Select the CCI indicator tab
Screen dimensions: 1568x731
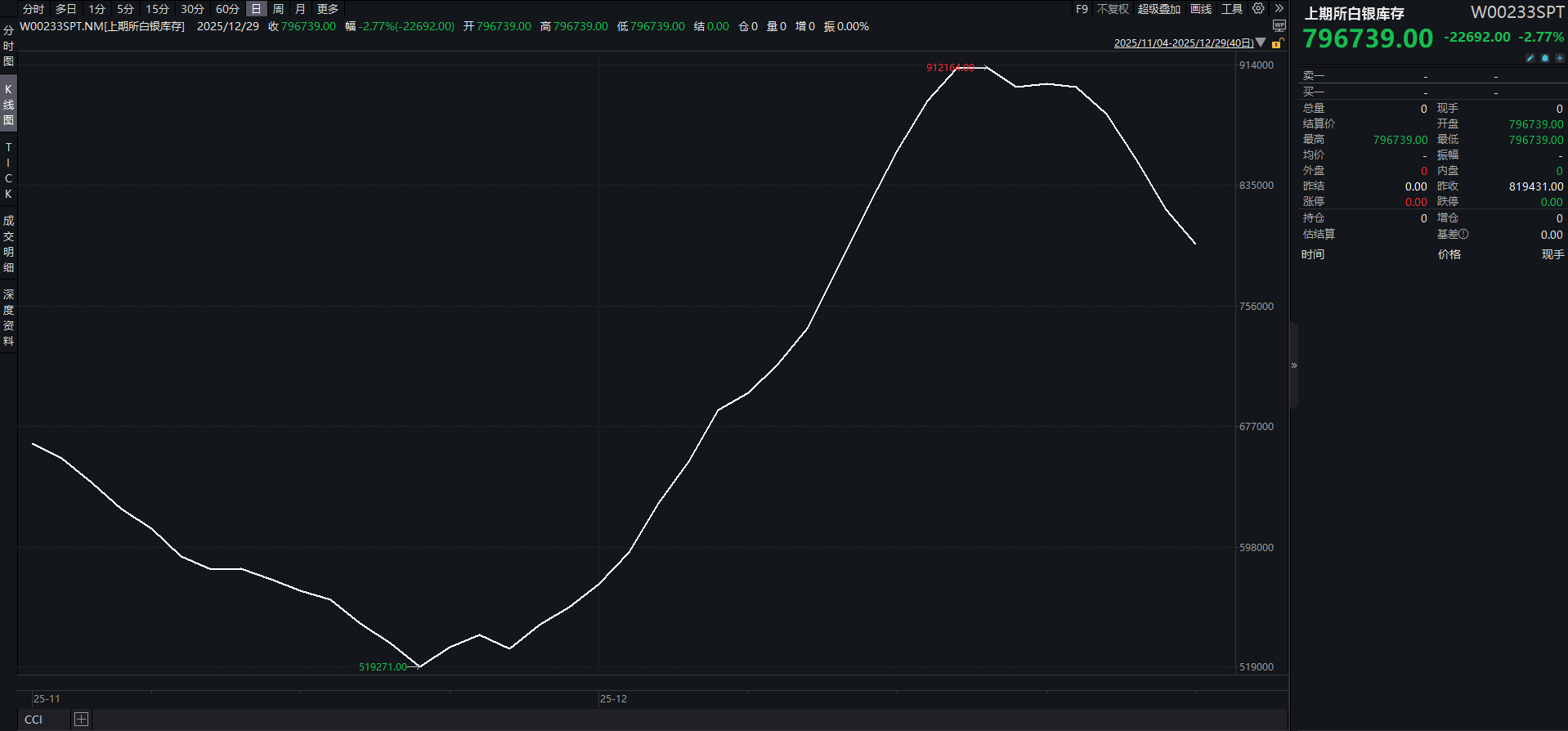click(x=34, y=720)
